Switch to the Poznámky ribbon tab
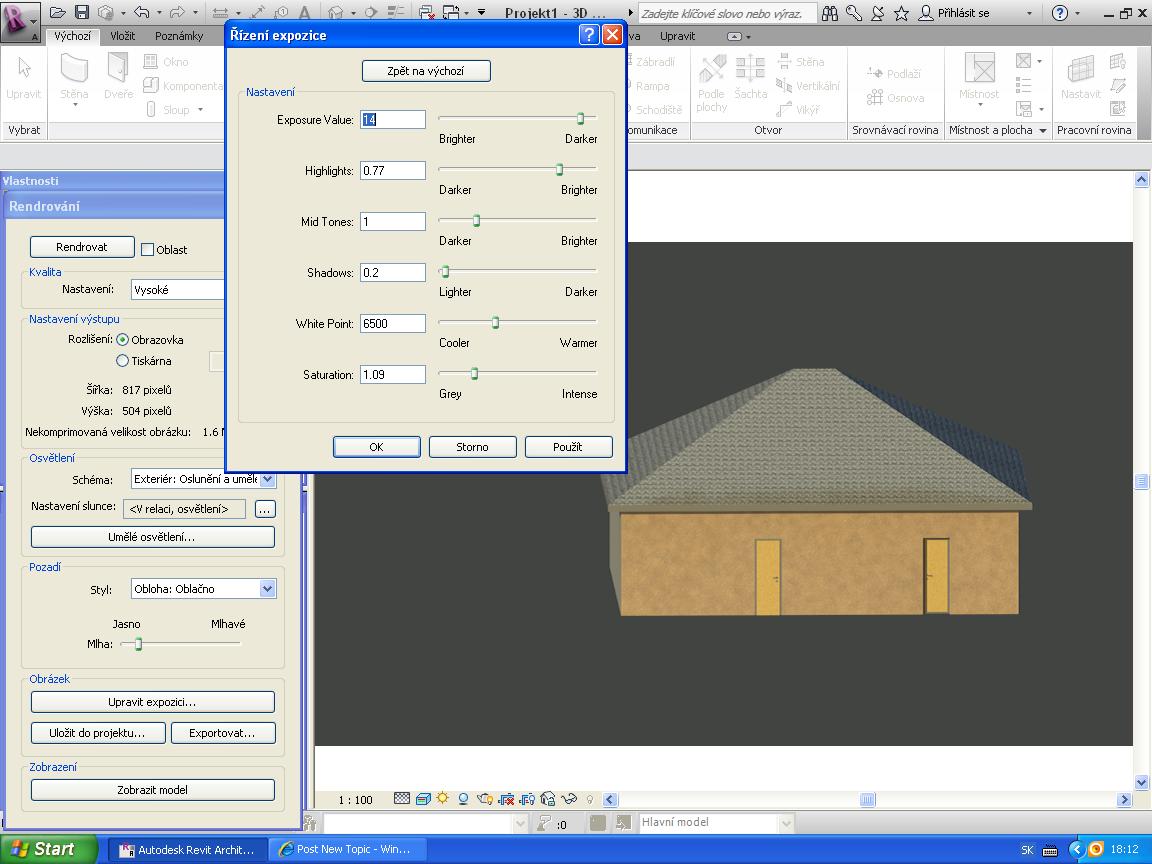 179,36
